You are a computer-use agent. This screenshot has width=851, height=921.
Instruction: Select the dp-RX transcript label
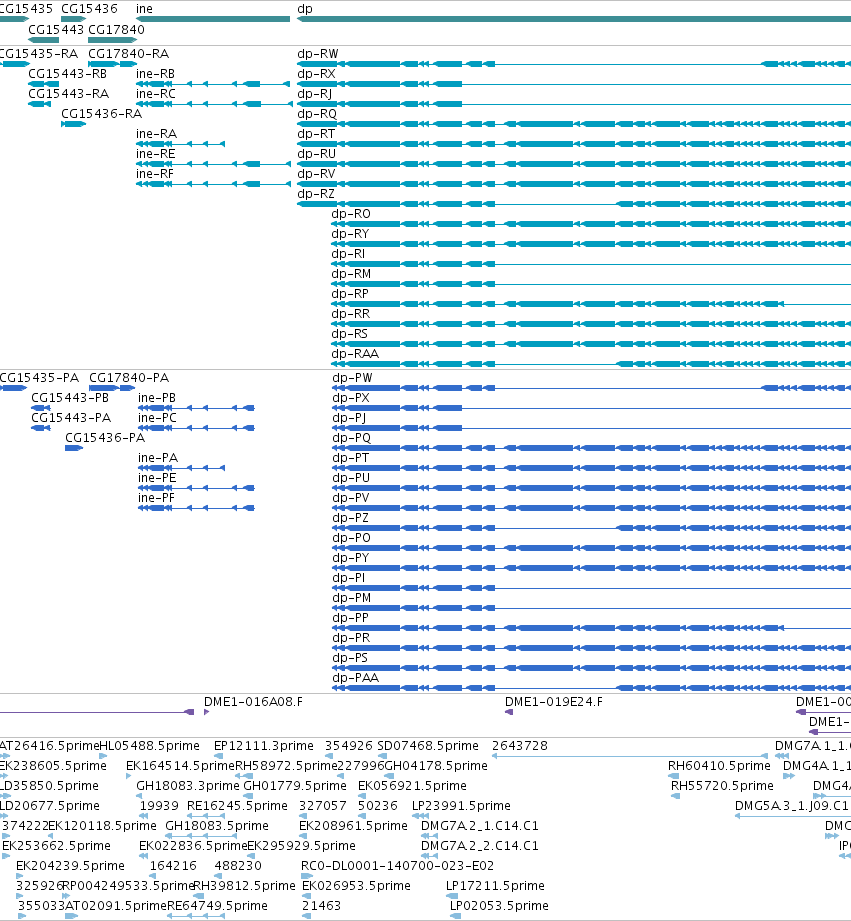coord(317,73)
